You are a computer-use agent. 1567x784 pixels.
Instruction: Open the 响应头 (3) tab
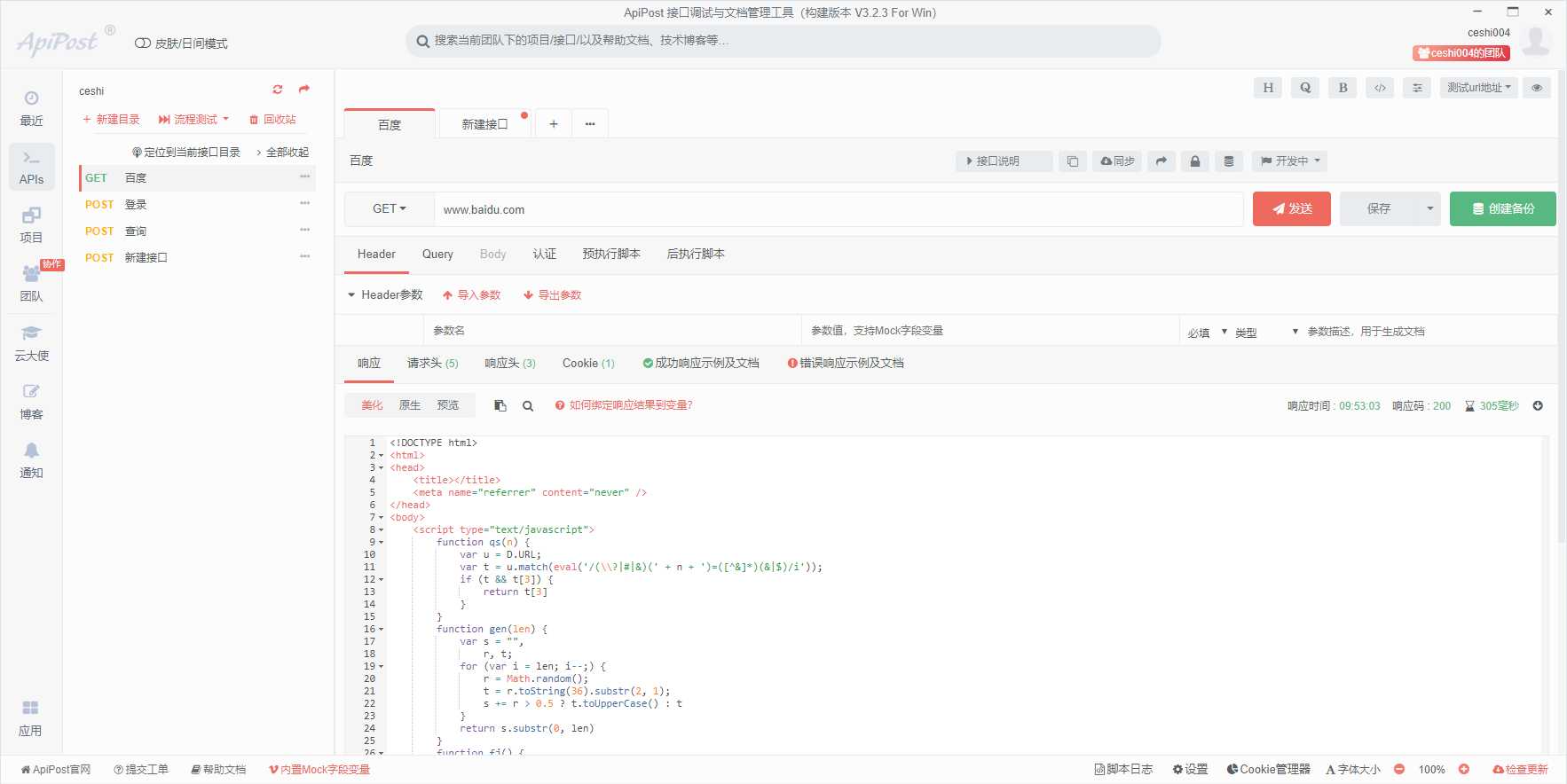[510, 364]
